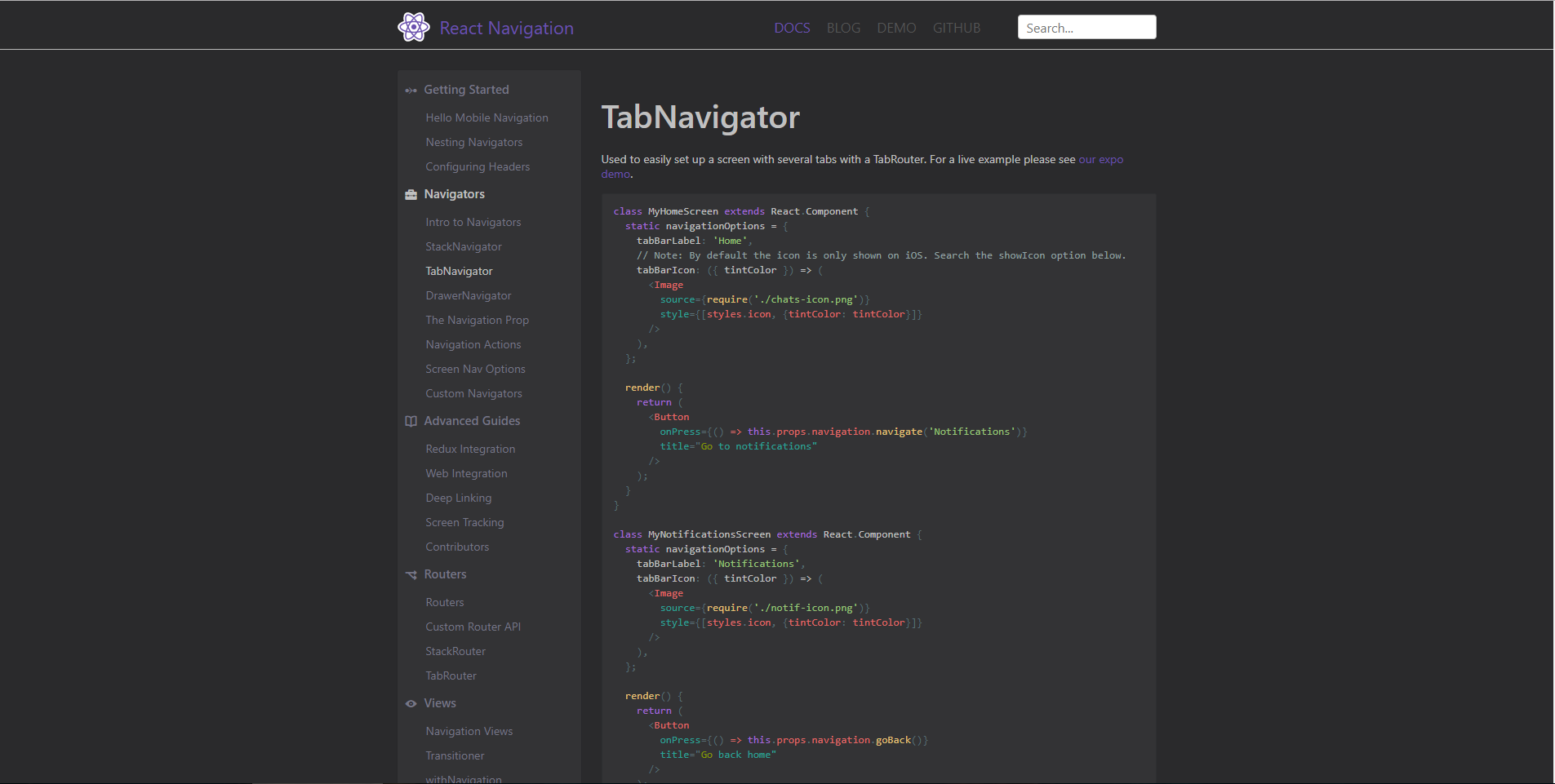Click 'Go back home' title code line
This screenshot has width=1555, height=784.
click(718, 755)
